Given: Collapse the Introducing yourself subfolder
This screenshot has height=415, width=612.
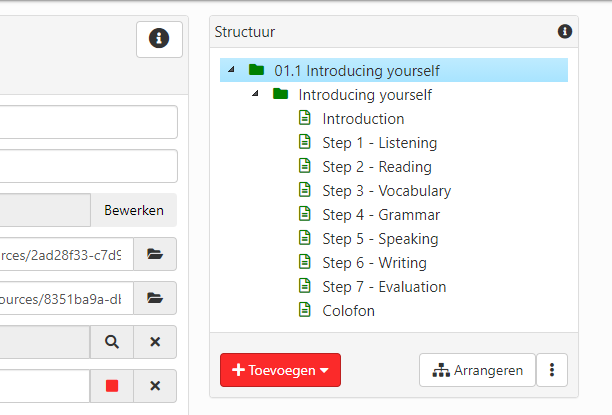Looking at the screenshot, I should coord(256,94).
